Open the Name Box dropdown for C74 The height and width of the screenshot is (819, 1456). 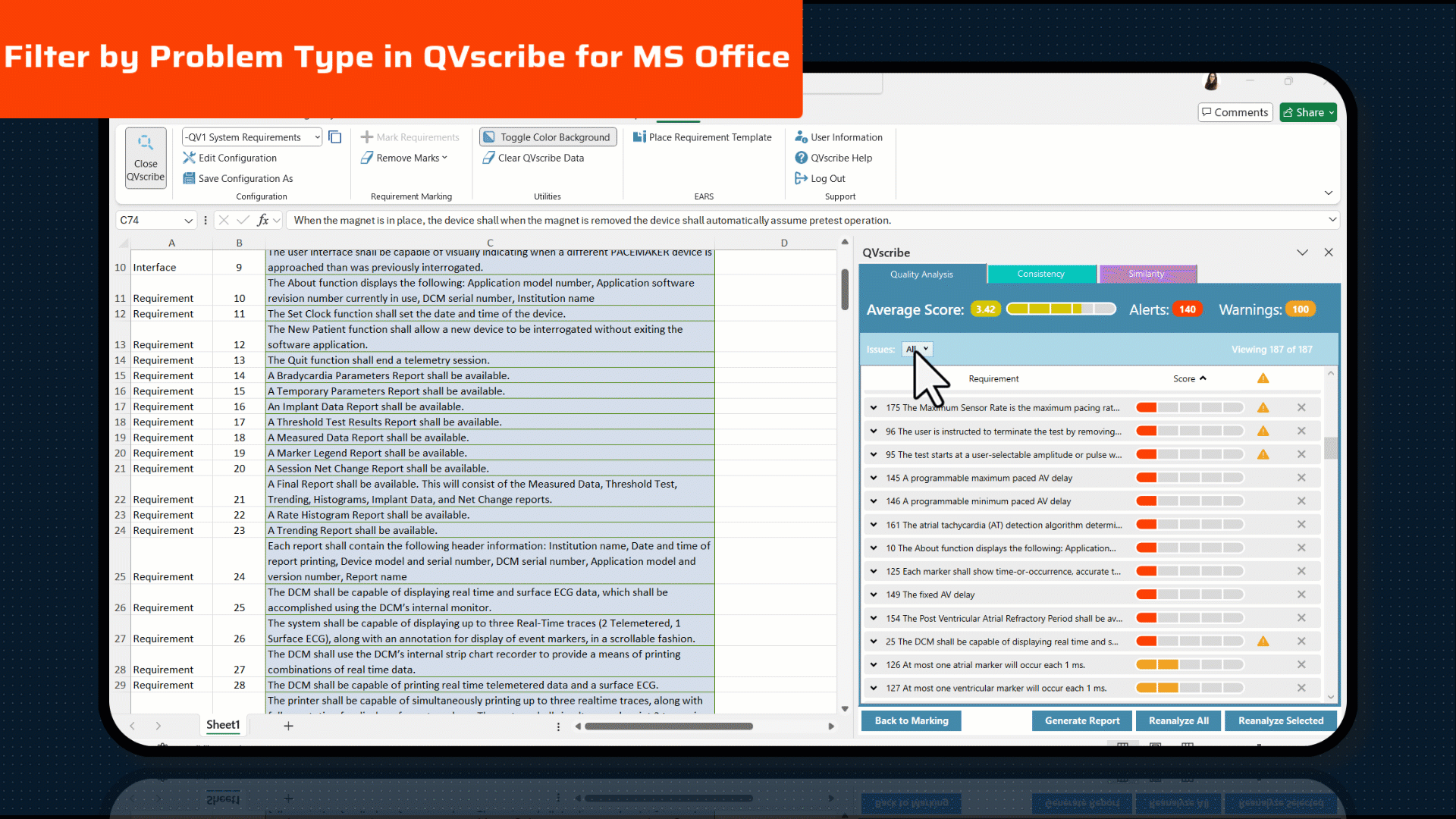[x=188, y=220]
